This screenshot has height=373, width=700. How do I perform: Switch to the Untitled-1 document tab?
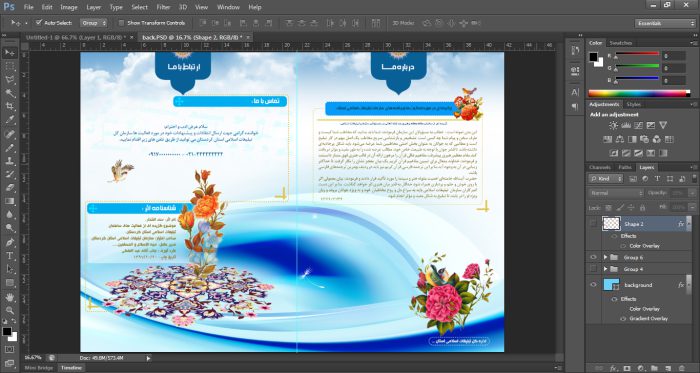click(x=77, y=37)
